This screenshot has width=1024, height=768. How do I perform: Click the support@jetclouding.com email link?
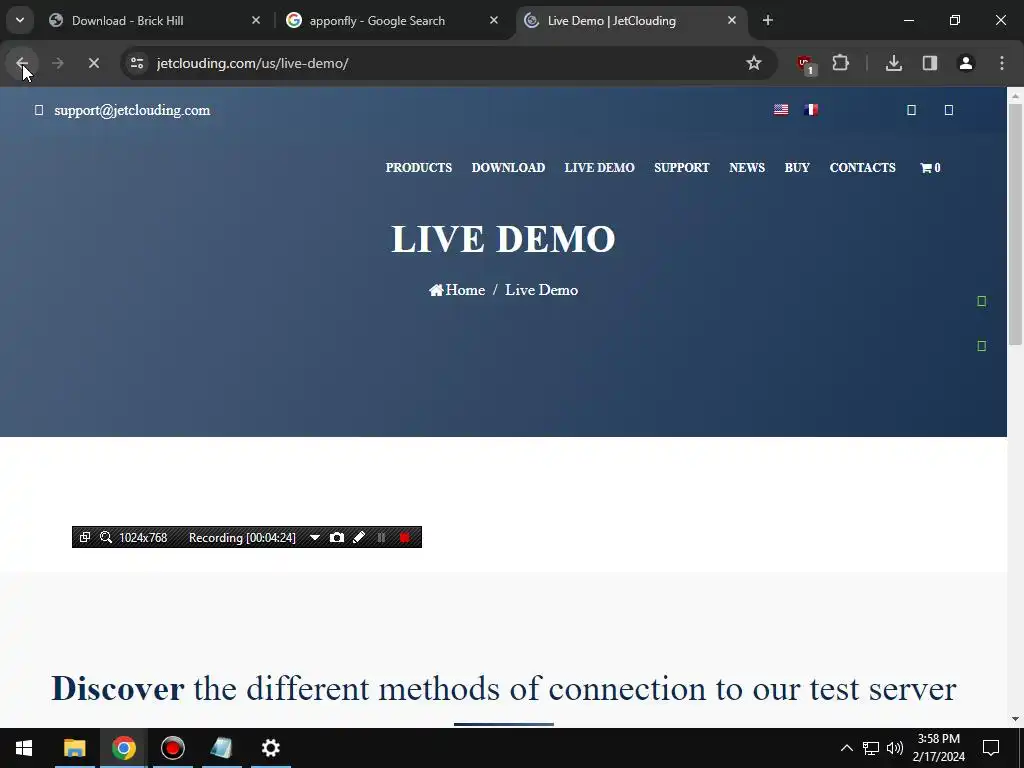tap(133, 110)
